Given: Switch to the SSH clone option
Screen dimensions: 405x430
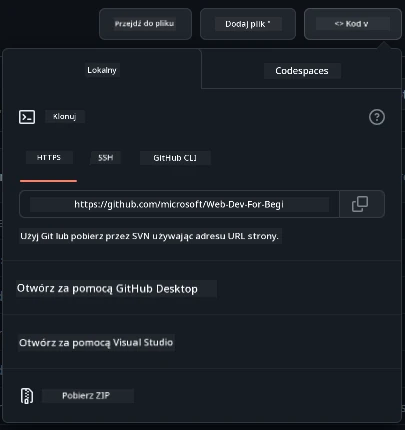Looking at the screenshot, I should tap(106, 158).
